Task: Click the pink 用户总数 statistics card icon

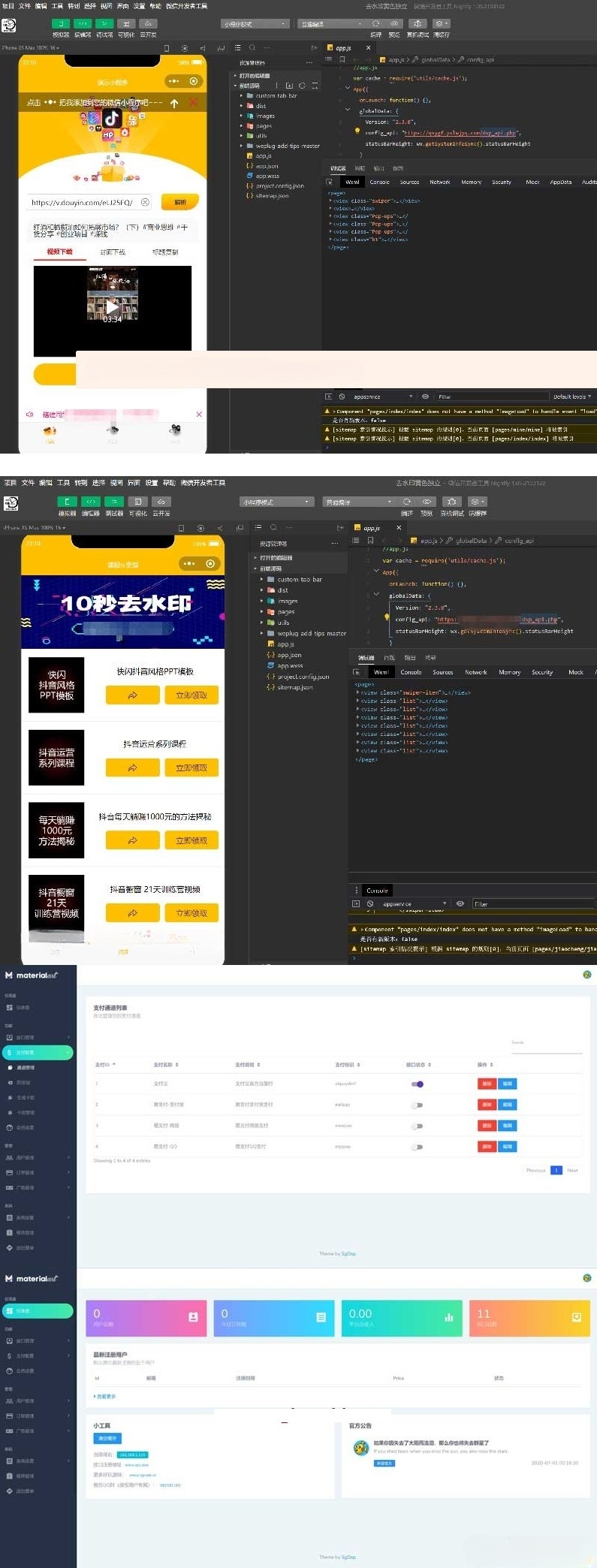Action: tap(193, 1316)
